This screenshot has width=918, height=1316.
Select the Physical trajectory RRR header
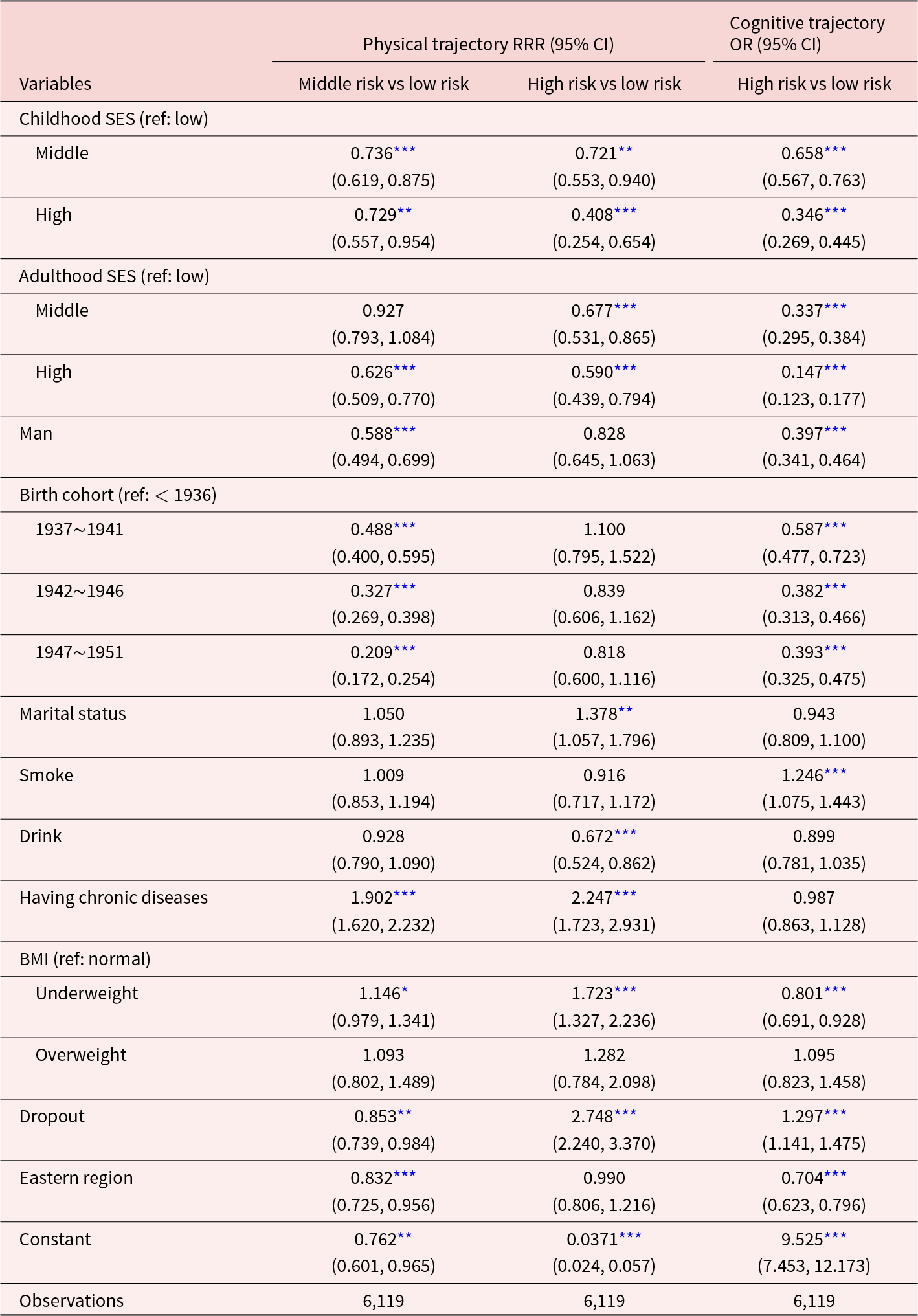[x=488, y=45]
